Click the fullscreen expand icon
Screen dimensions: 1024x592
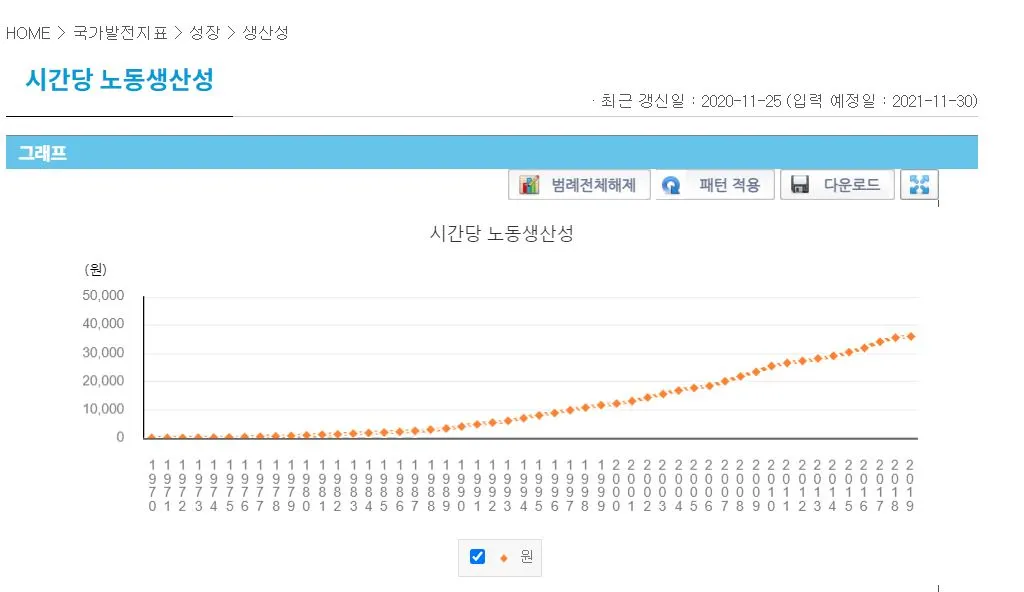tap(918, 184)
